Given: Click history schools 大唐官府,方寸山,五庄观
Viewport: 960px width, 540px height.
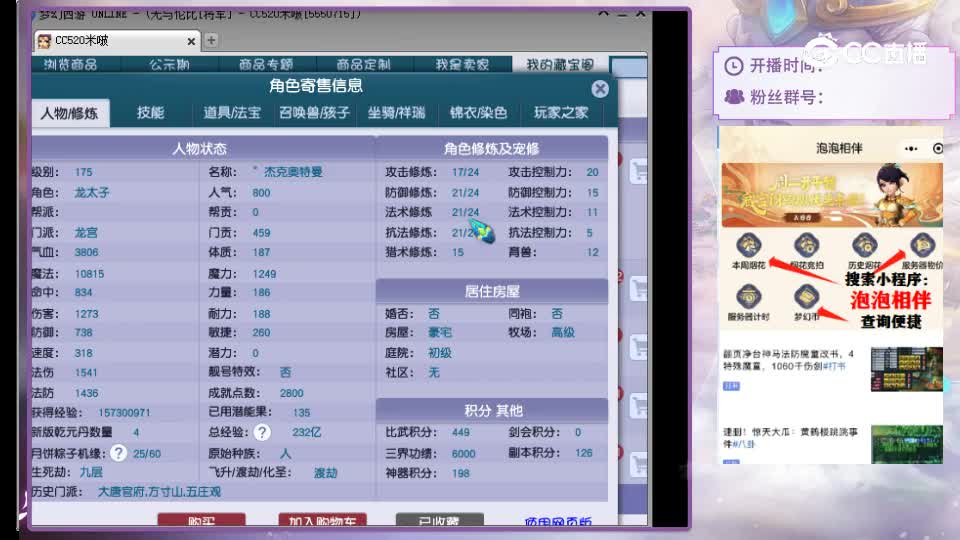Looking at the screenshot, I should point(159,492).
